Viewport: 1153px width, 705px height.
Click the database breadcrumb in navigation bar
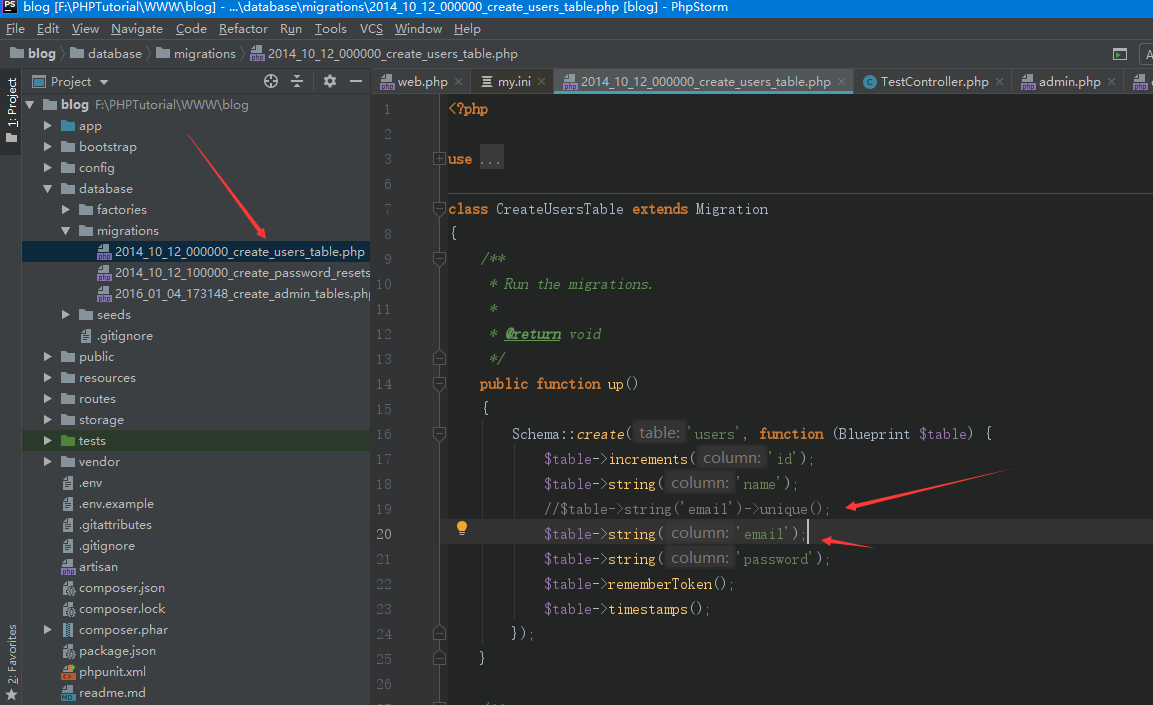[114, 54]
